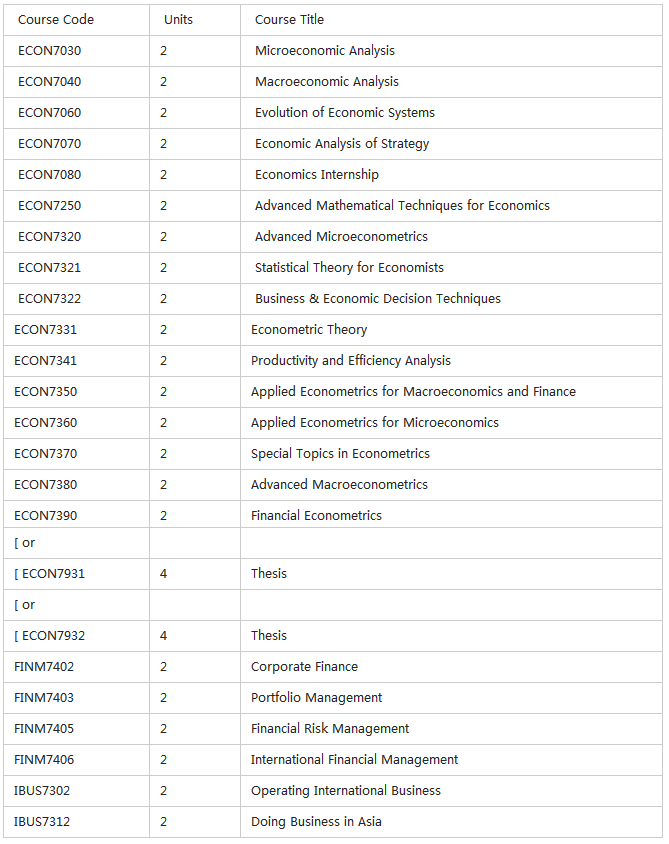This screenshot has width=669, height=844.
Task: Select the Microeconomic Analysis course title
Action: [324, 51]
